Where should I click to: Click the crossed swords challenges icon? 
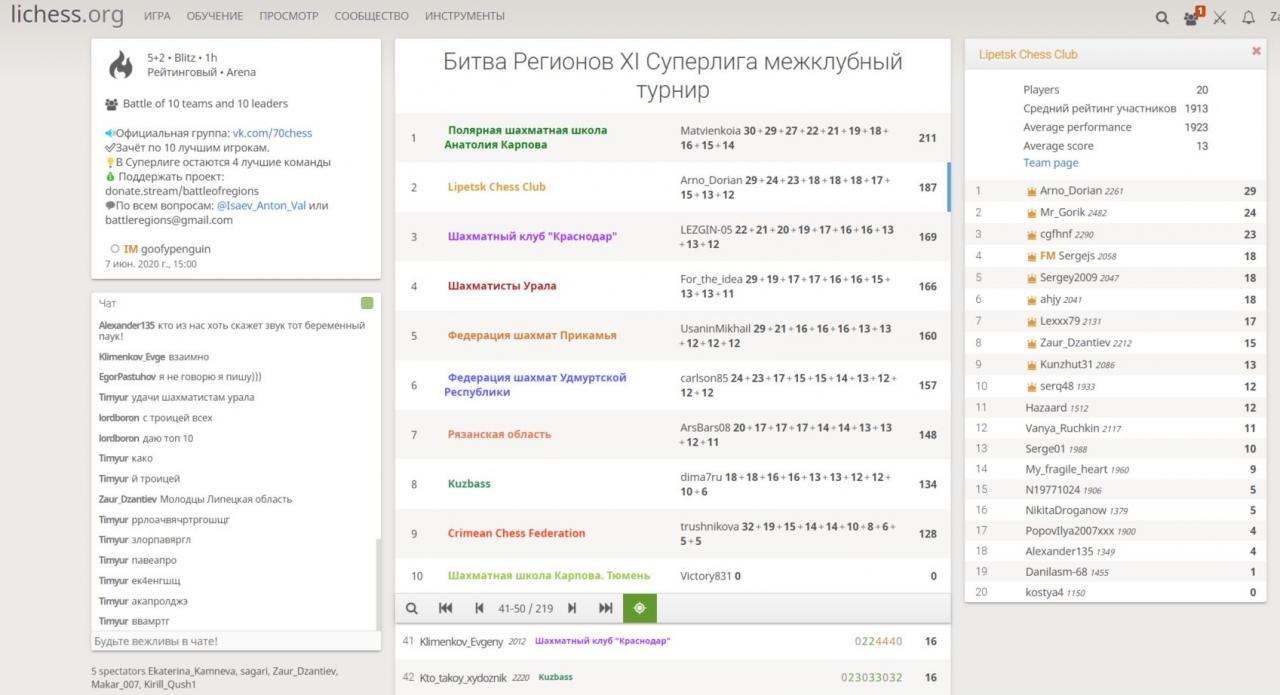(x=1219, y=17)
